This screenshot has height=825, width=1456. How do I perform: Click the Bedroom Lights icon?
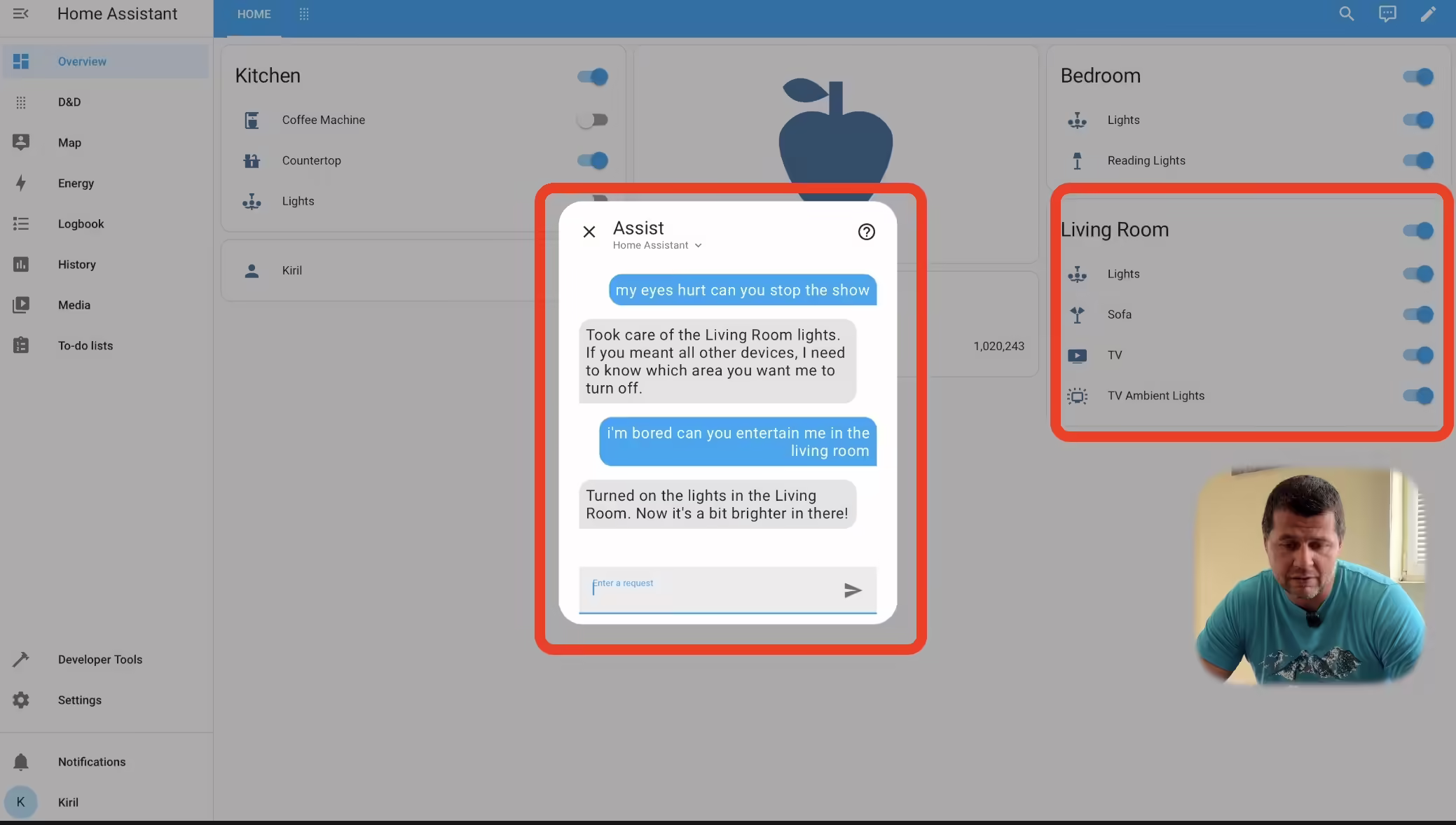coord(1077,120)
